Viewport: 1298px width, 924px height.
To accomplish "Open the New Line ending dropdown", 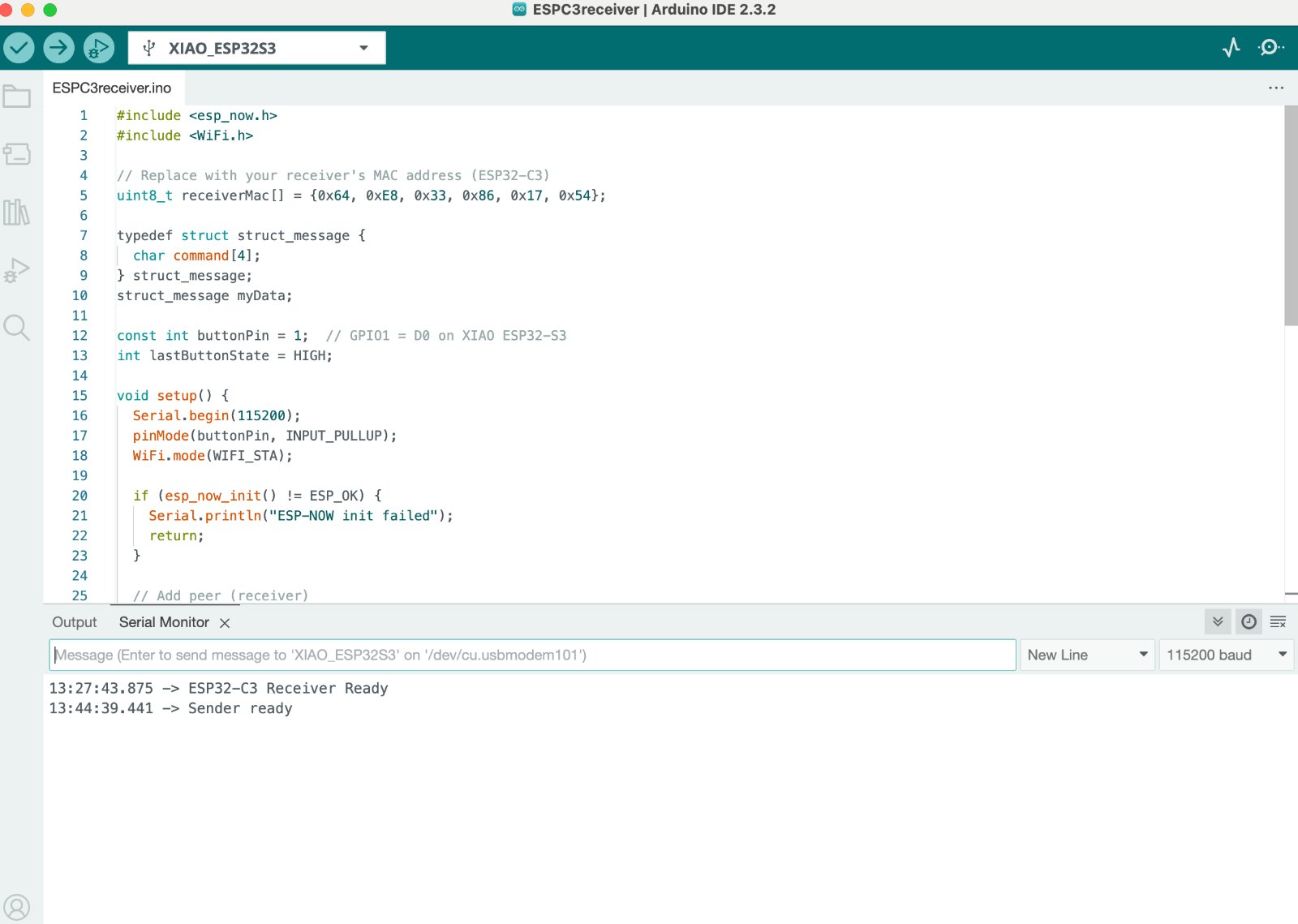I will pos(1087,655).
